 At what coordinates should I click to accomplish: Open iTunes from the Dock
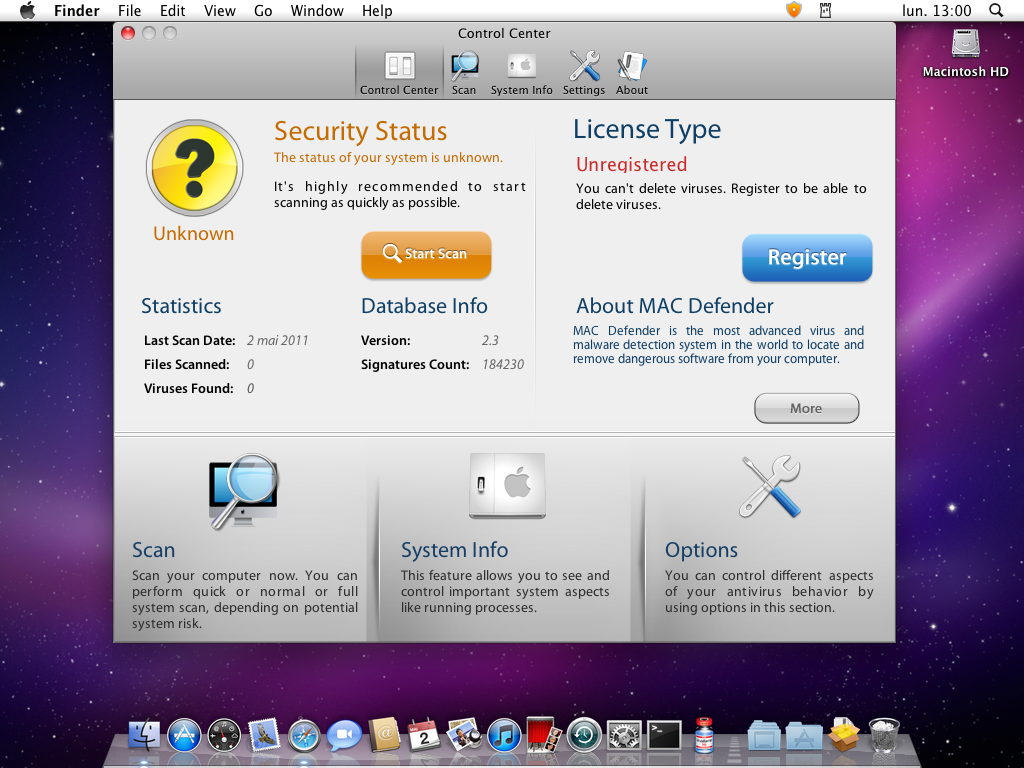pyautogui.click(x=504, y=736)
